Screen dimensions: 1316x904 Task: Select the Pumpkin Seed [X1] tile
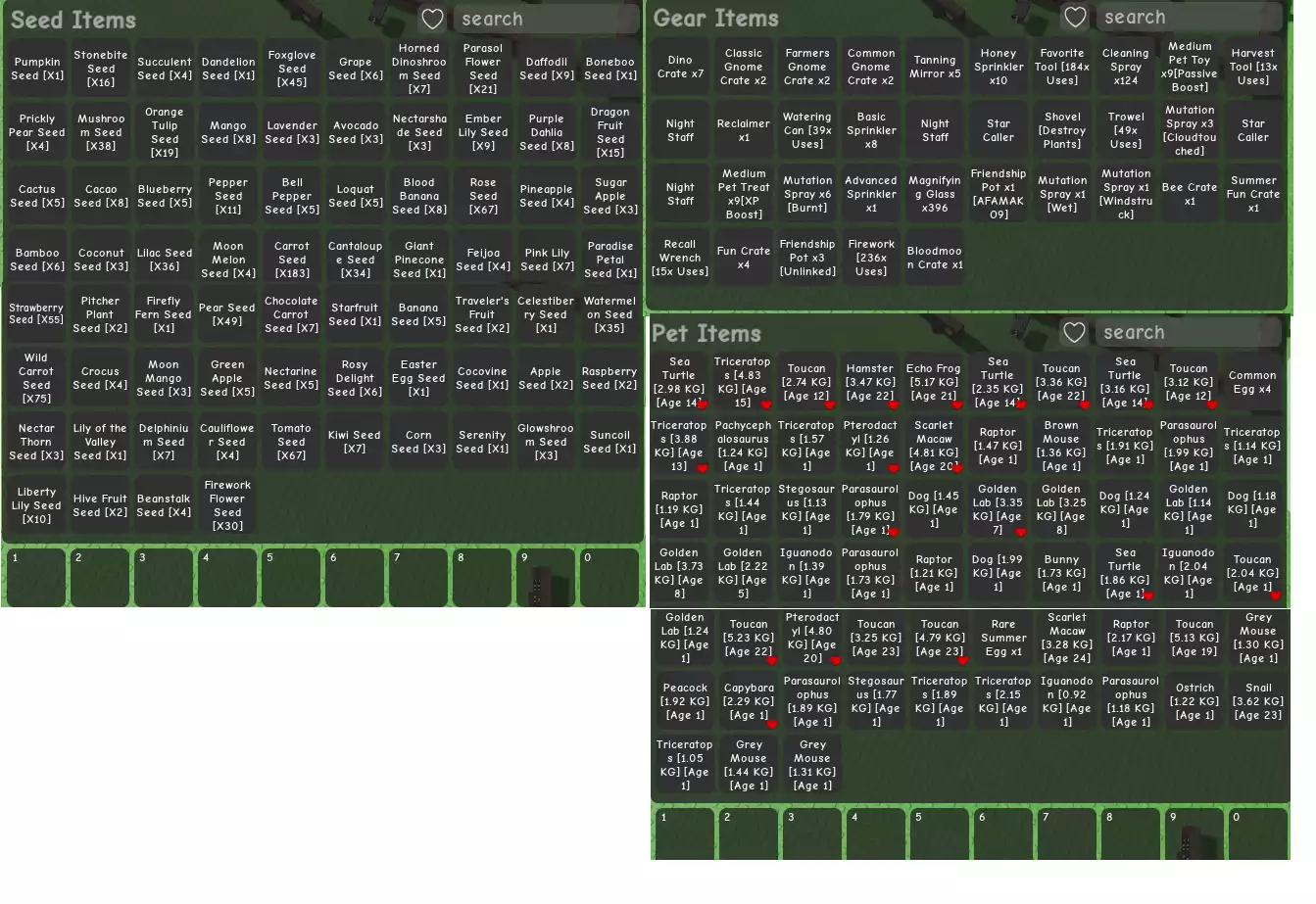click(x=37, y=69)
